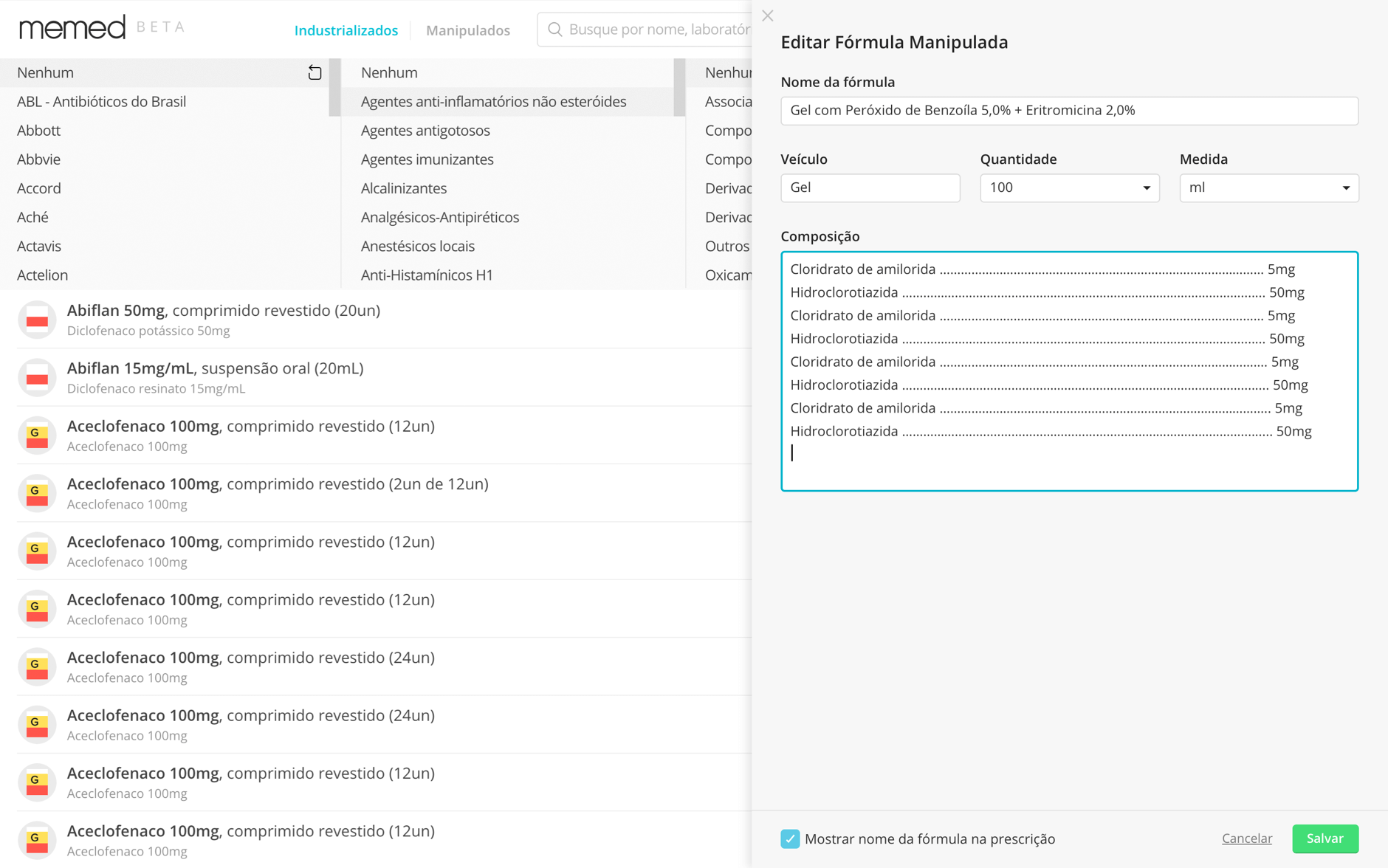Image resolution: width=1388 pixels, height=868 pixels.
Task: Uncheck Mostrar nome da fórmula na prescrição
Action: point(790,838)
